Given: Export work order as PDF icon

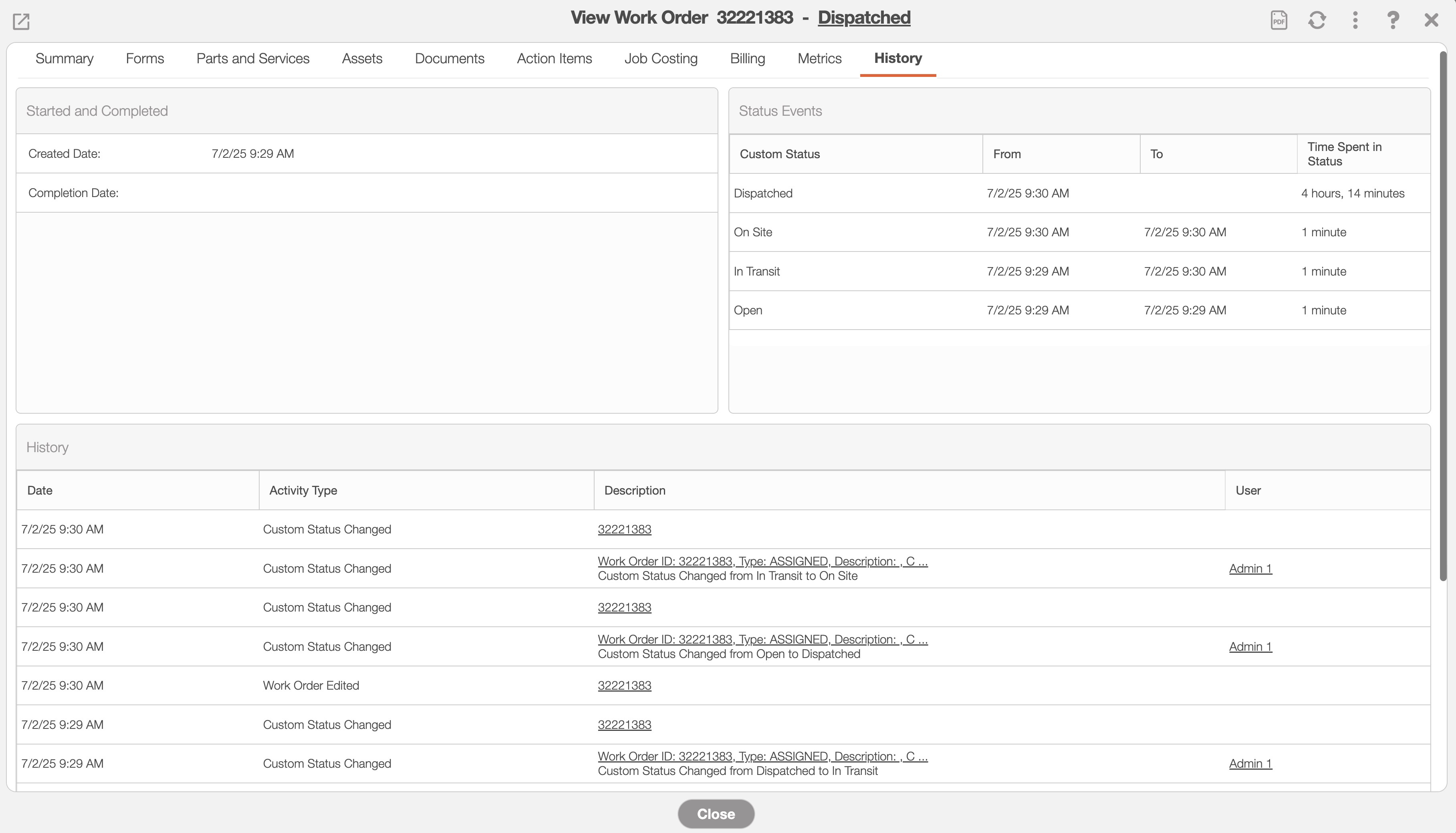Looking at the screenshot, I should click(1279, 20).
